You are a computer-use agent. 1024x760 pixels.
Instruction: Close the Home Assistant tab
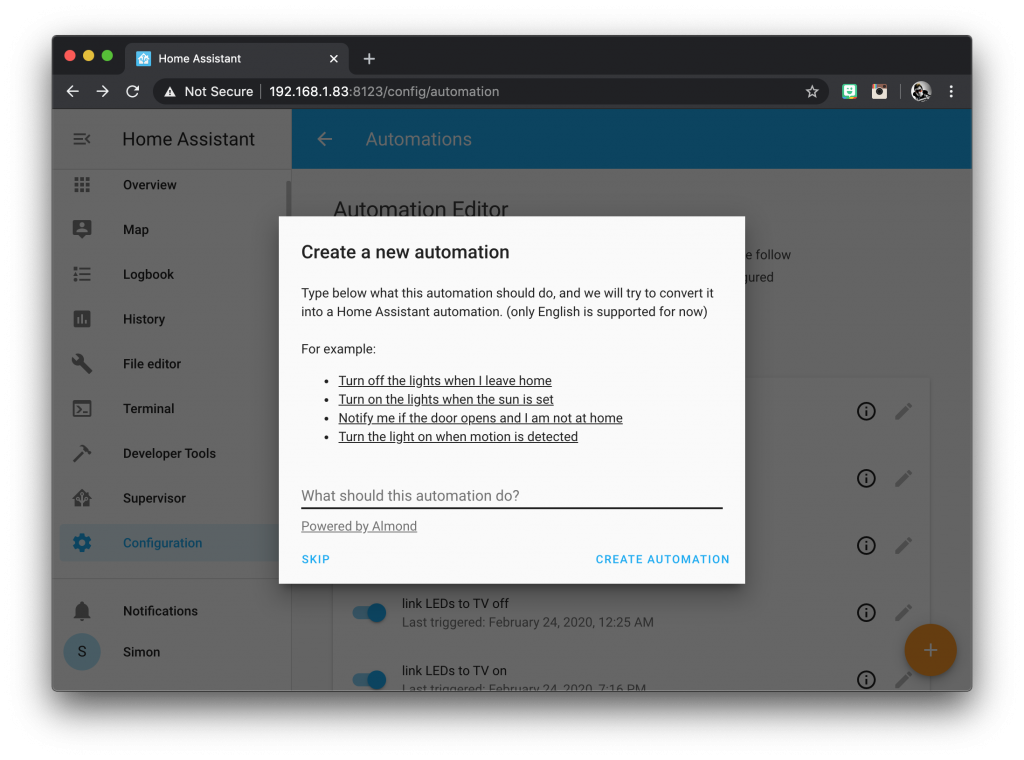[334, 59]
